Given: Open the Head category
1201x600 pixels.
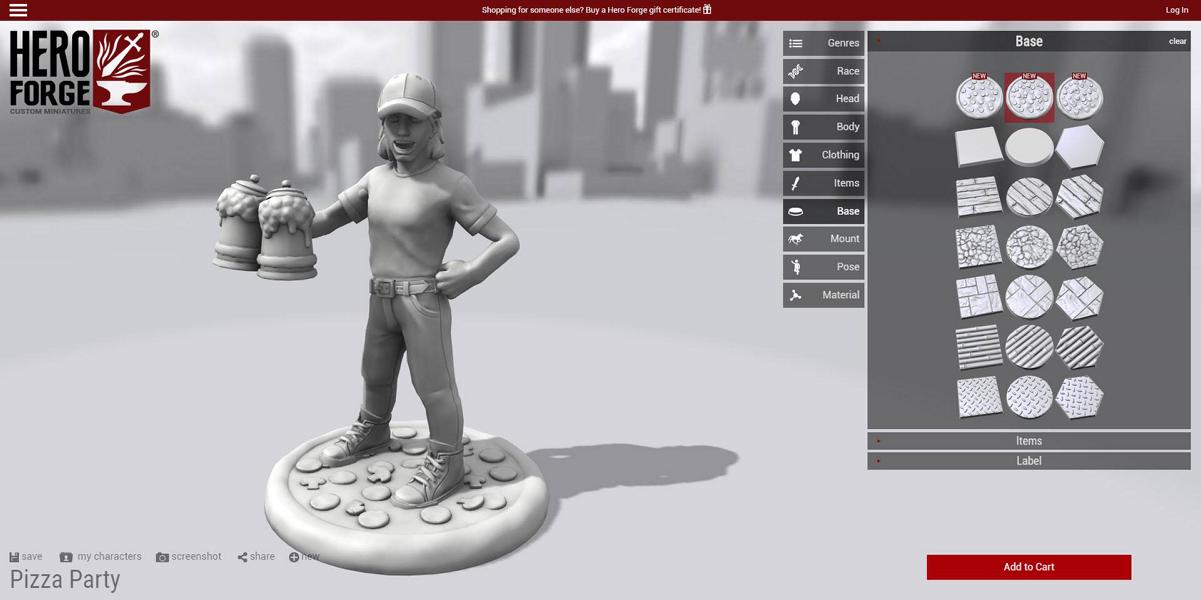Looking at the screenshot, I should click(823, 99).
